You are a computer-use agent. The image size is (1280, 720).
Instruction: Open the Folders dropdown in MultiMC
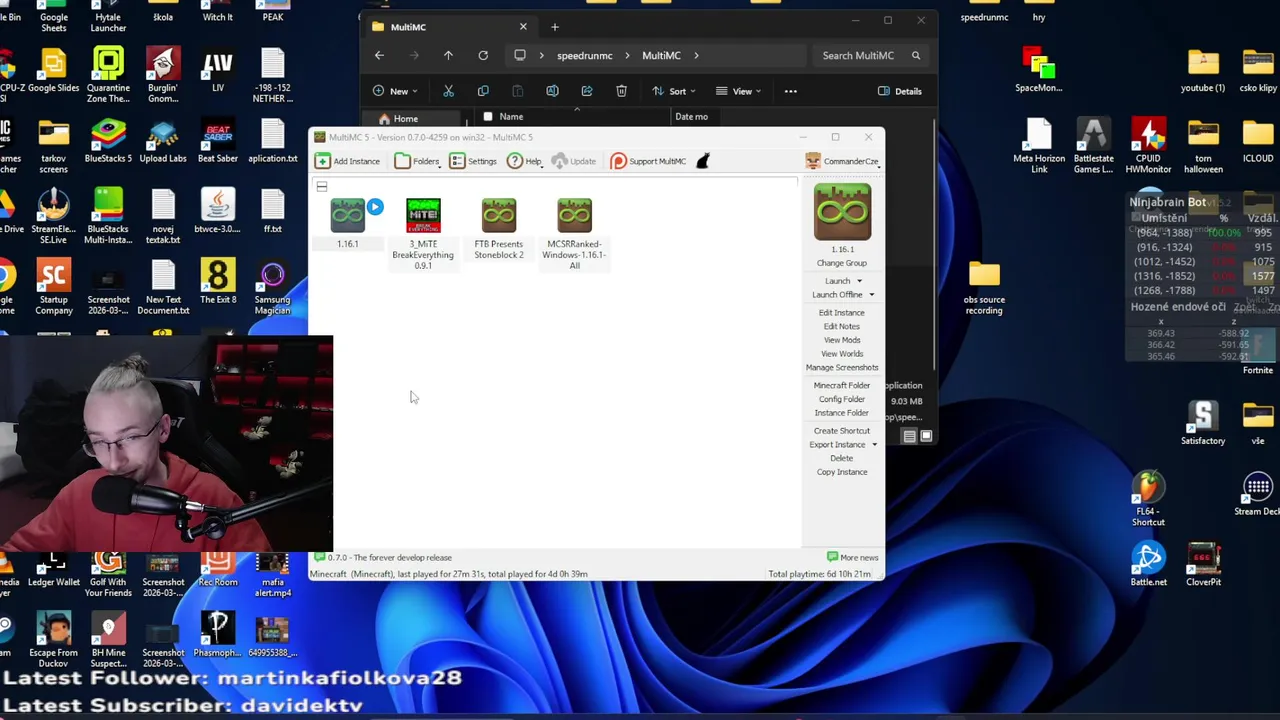pyautogui.click(x=417, y=161)
